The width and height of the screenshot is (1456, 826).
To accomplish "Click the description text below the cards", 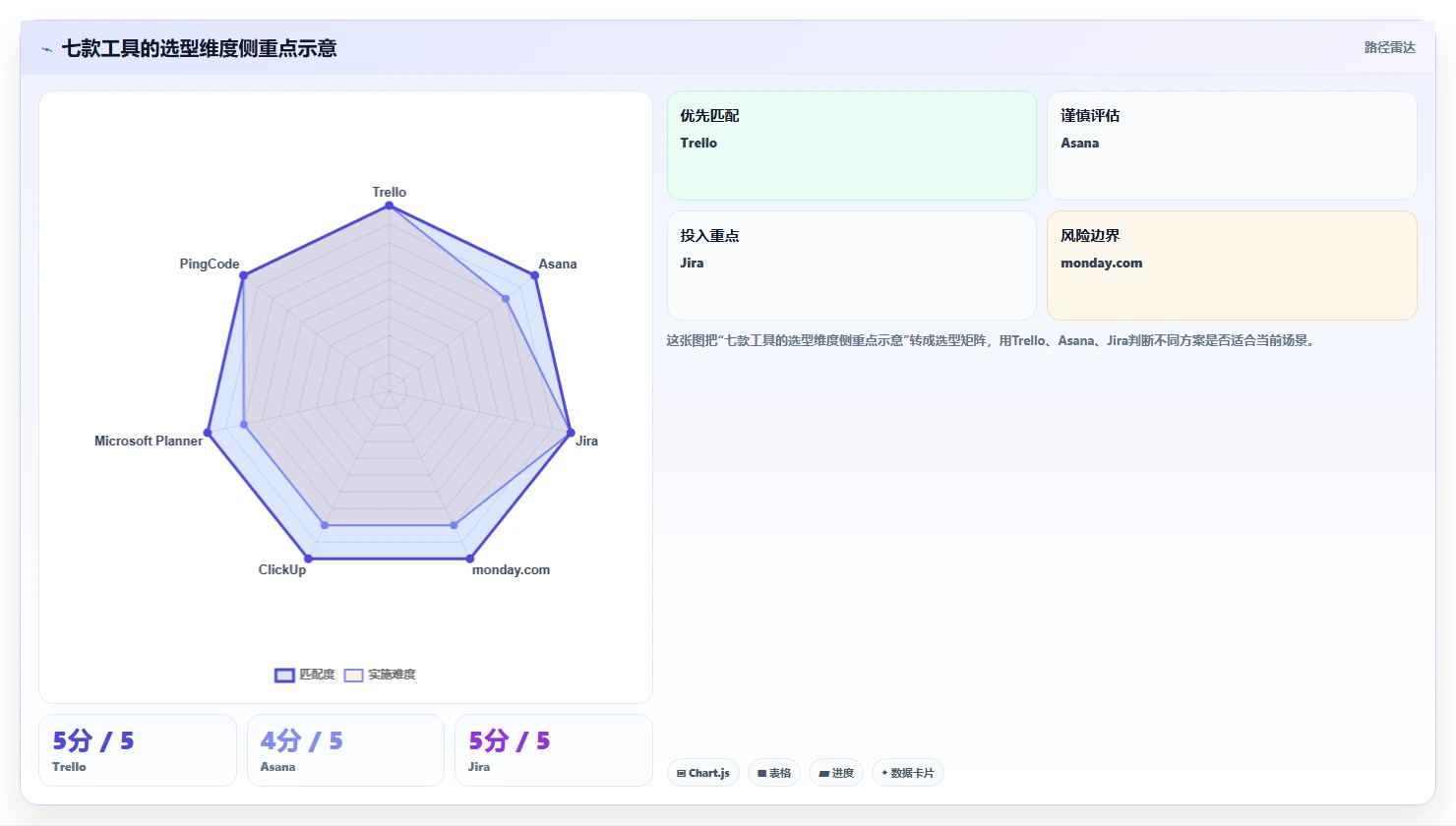I will [992, 340].
